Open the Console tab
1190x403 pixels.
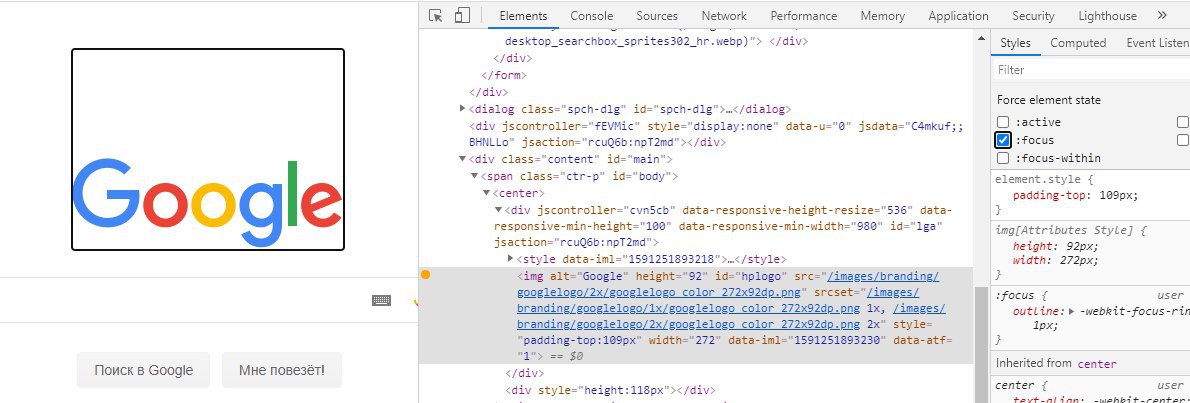tap(591, 16)
